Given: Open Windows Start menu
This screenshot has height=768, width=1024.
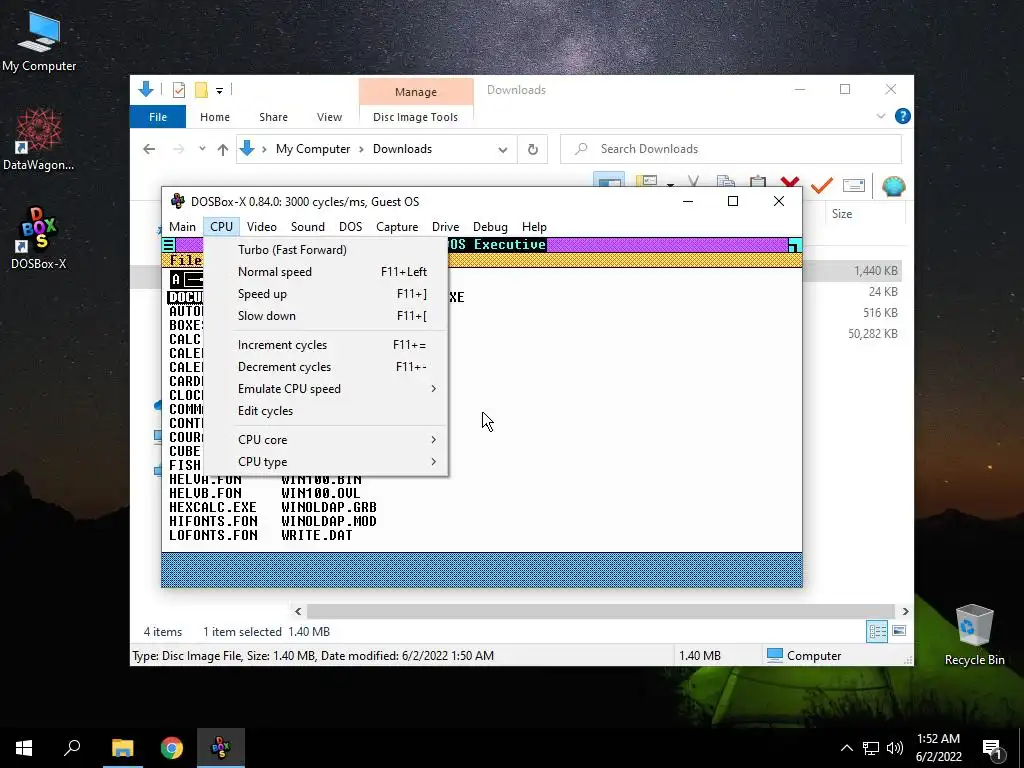Looking at the screenshot, I should point(24,748).
